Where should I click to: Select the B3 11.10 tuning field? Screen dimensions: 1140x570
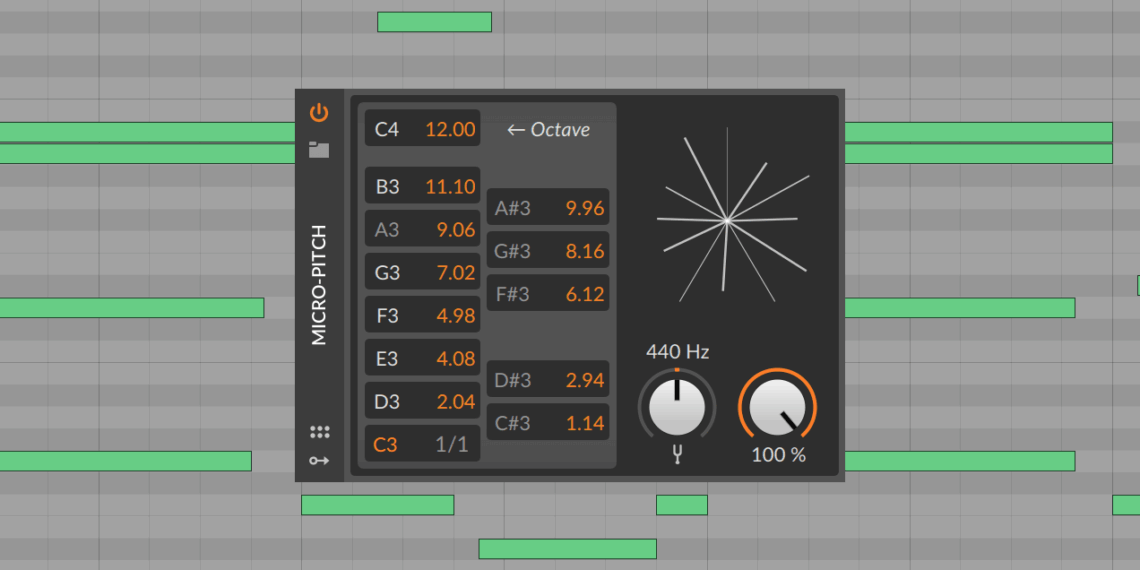pos(422,186)
